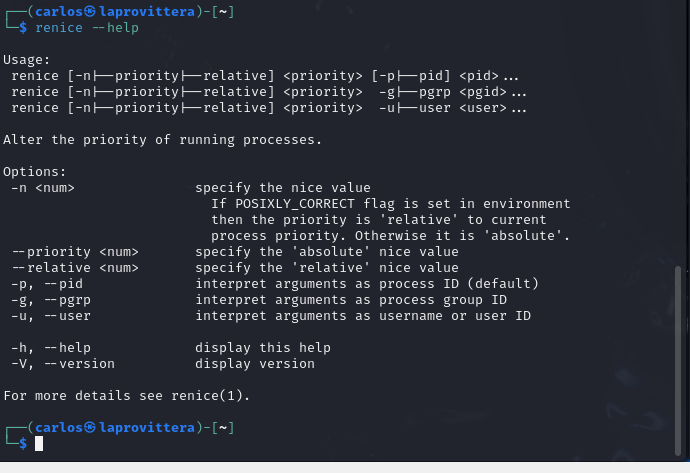Click 'Alter the priority of running processes.' text
Screen dimensions: 690x473
163,140
